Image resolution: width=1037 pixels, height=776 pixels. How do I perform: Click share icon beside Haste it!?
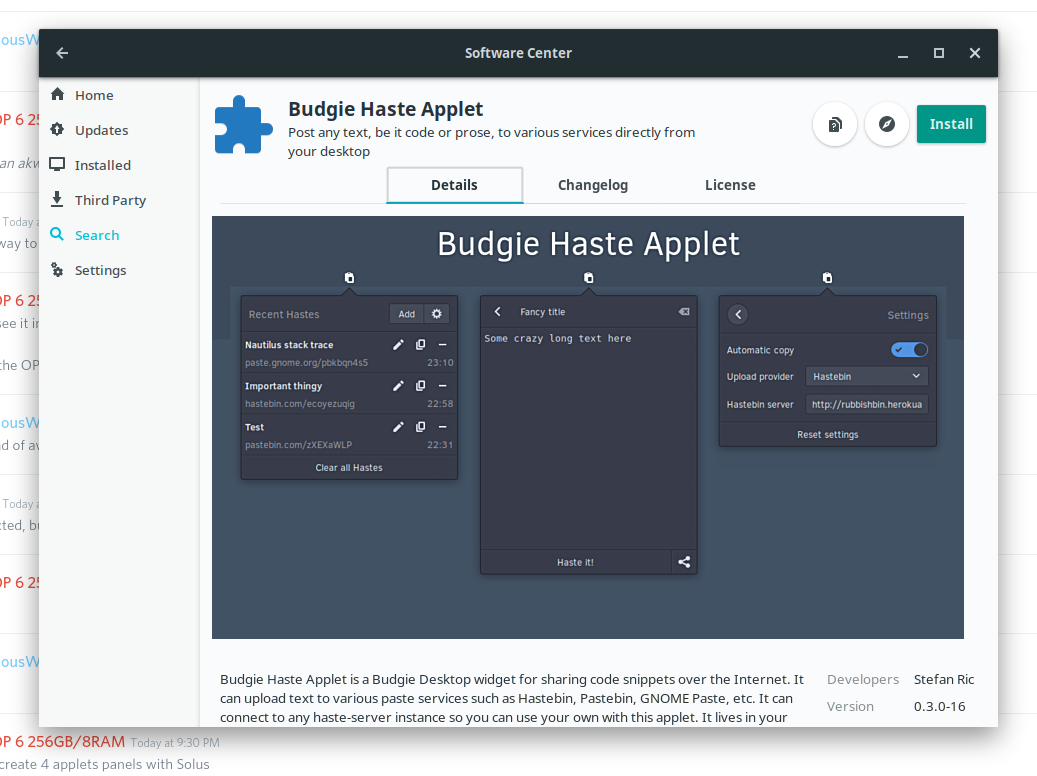(684, 562)
